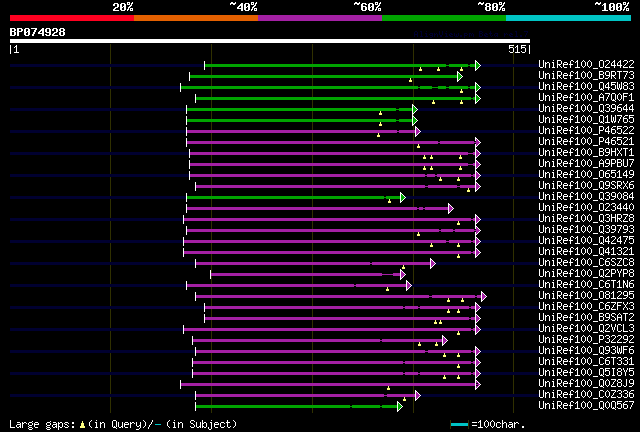
Task: Click the green arrowhead ending the O24422 alignment
Action: pos(478,65)
